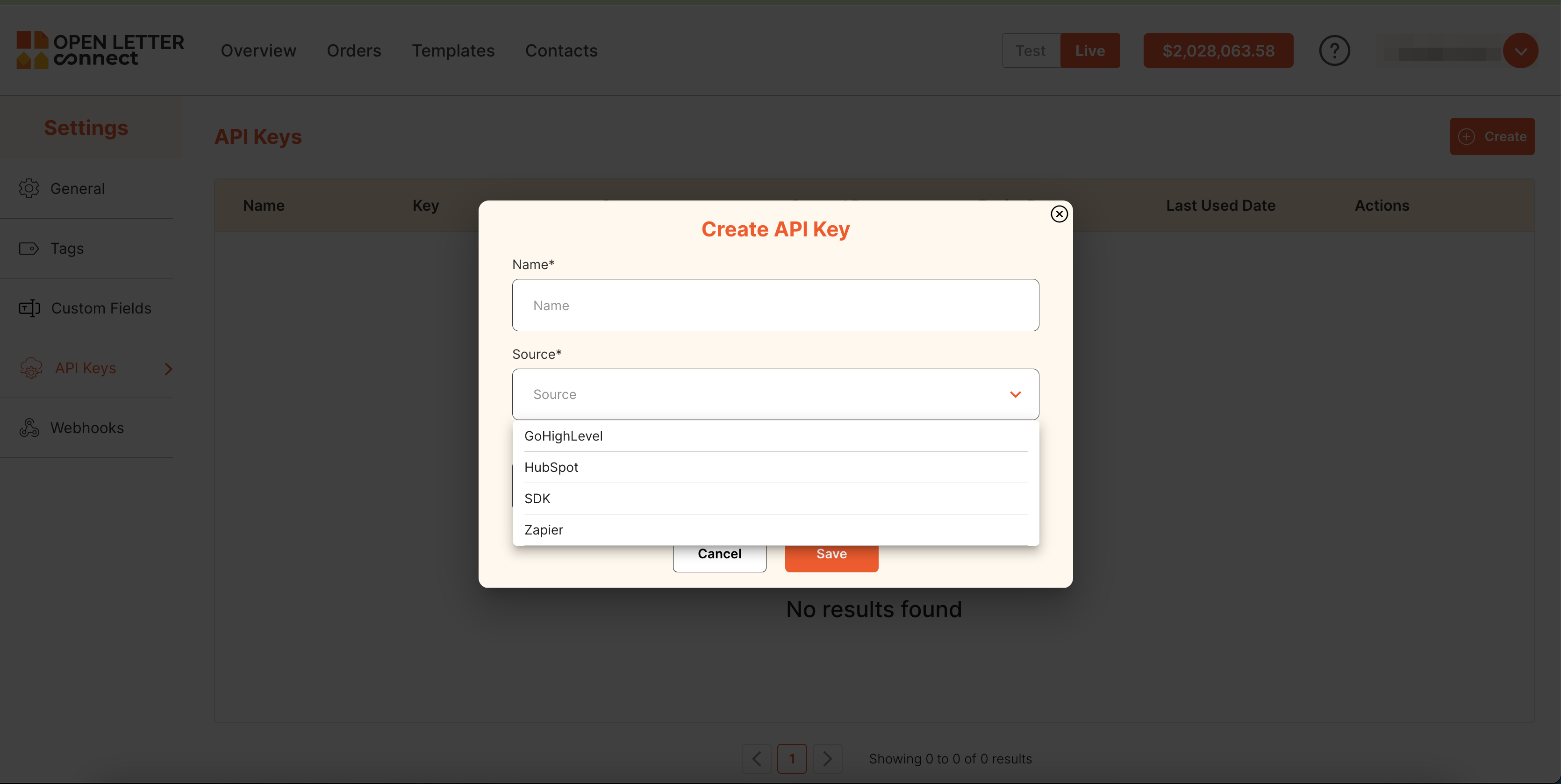Switch to Test mode
The width and height of the screenshot is (1561, 784).
coord(1030,51)
